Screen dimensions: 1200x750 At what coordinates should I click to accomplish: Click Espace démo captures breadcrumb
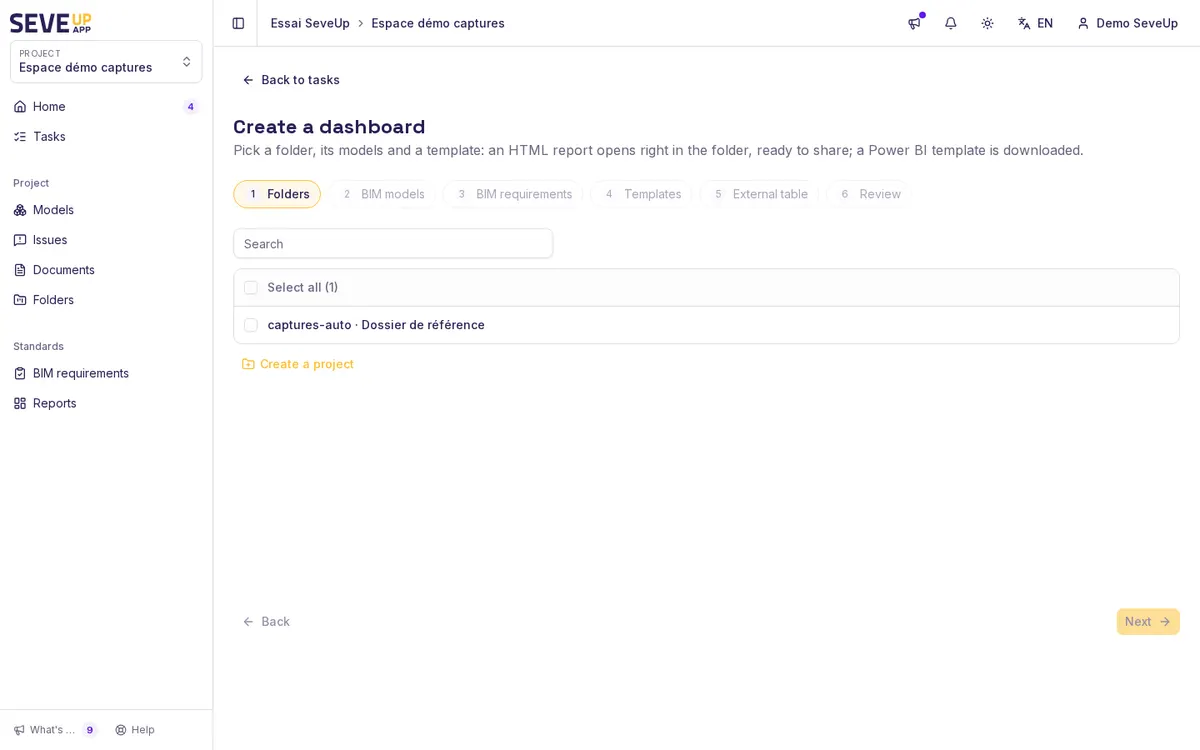point(438,23)
